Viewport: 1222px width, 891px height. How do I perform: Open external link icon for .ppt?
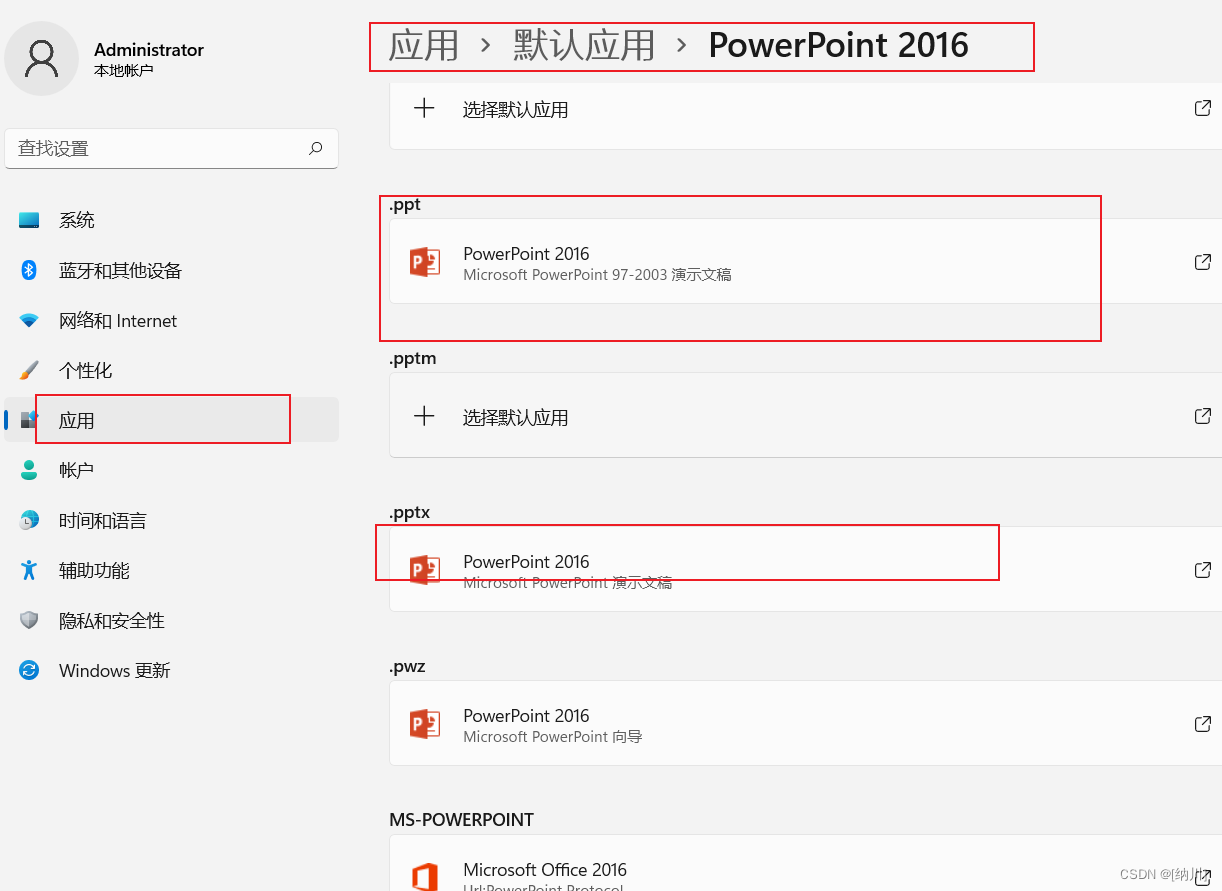1203,262
